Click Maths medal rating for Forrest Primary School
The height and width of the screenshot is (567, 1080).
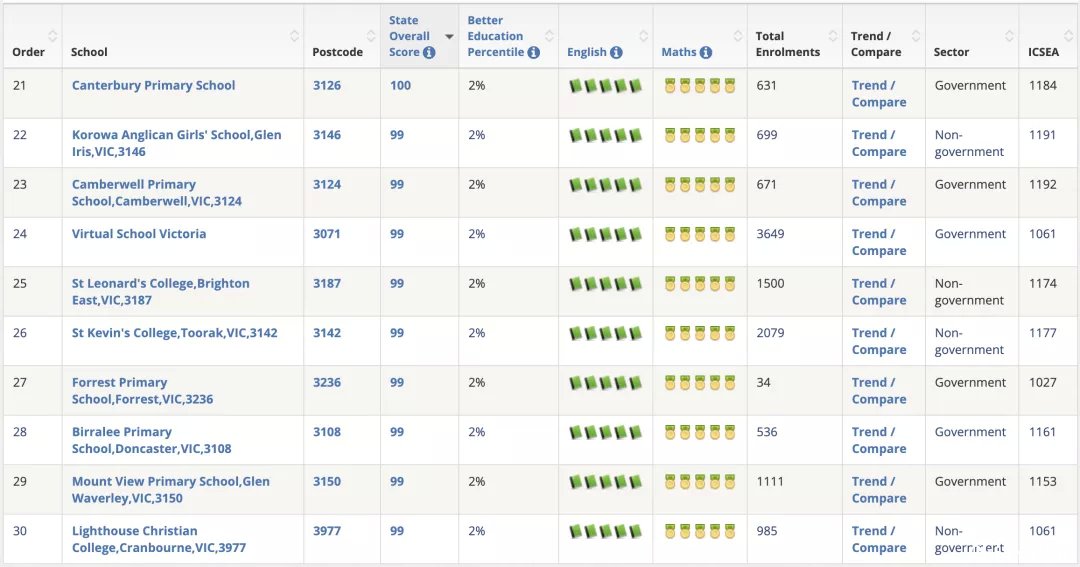click(700, 384)
